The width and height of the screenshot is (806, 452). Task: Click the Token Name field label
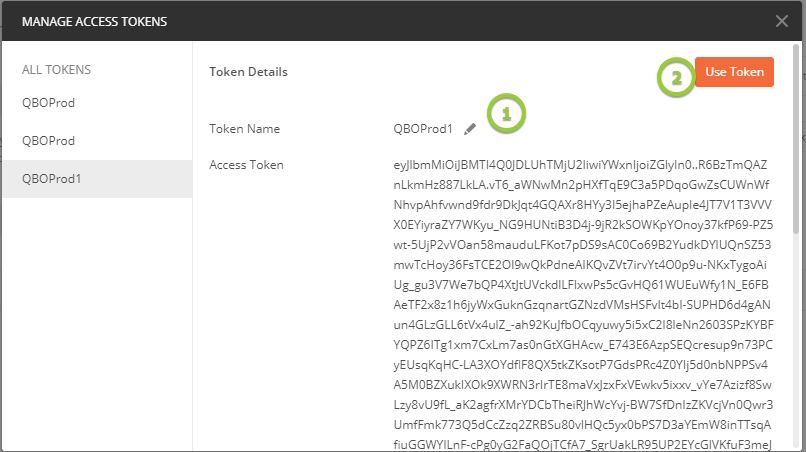tap(244, 129)
